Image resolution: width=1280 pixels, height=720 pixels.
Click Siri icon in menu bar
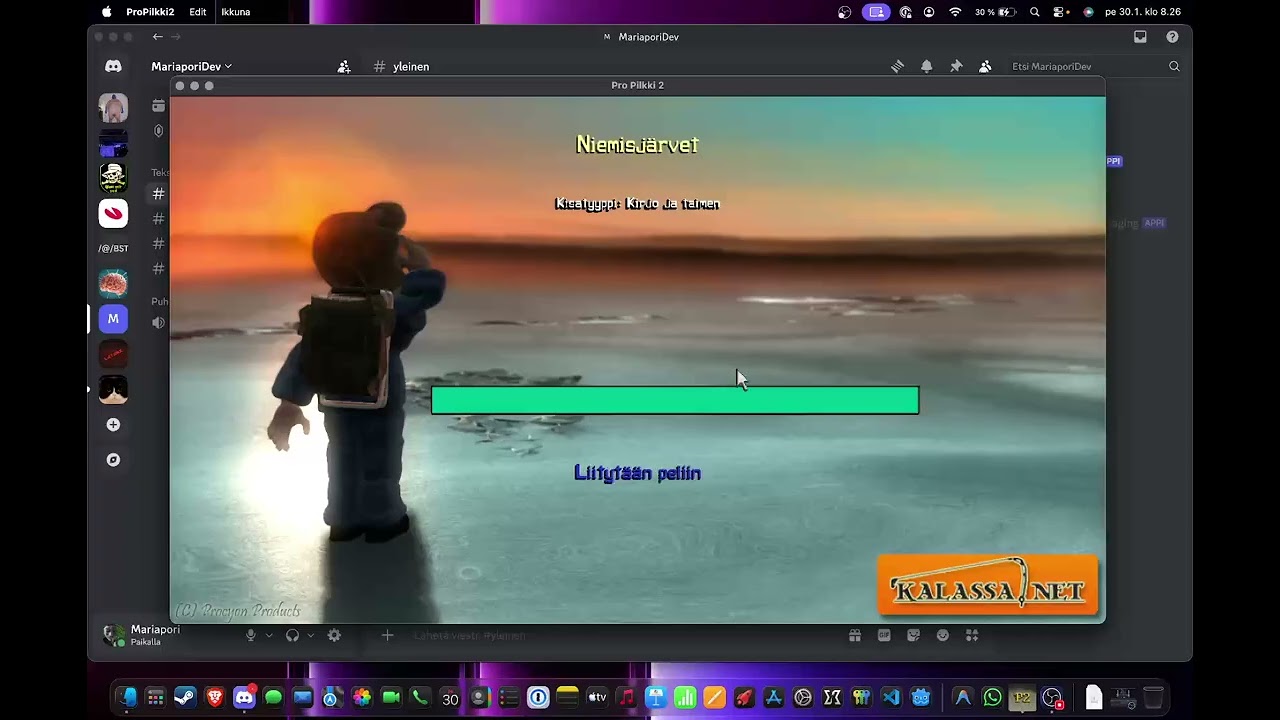click(1089, 12)
